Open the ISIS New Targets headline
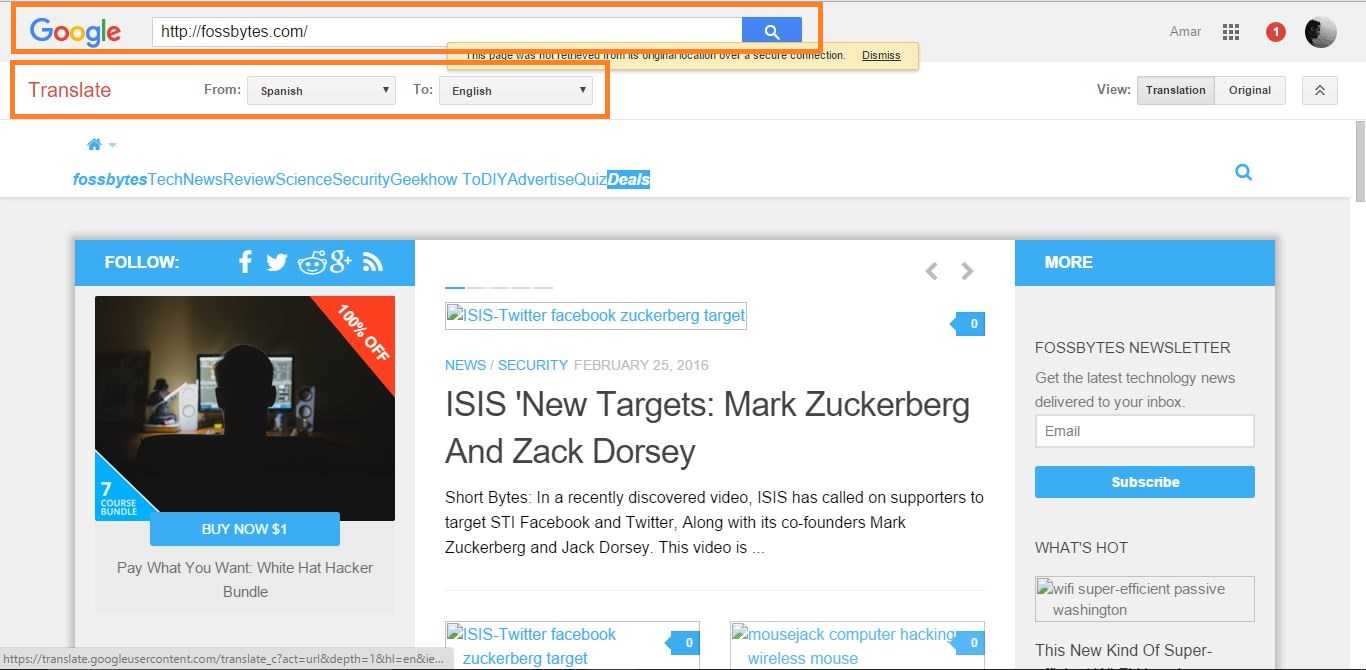Screen dimensions: 1366x670 point(708,428)
